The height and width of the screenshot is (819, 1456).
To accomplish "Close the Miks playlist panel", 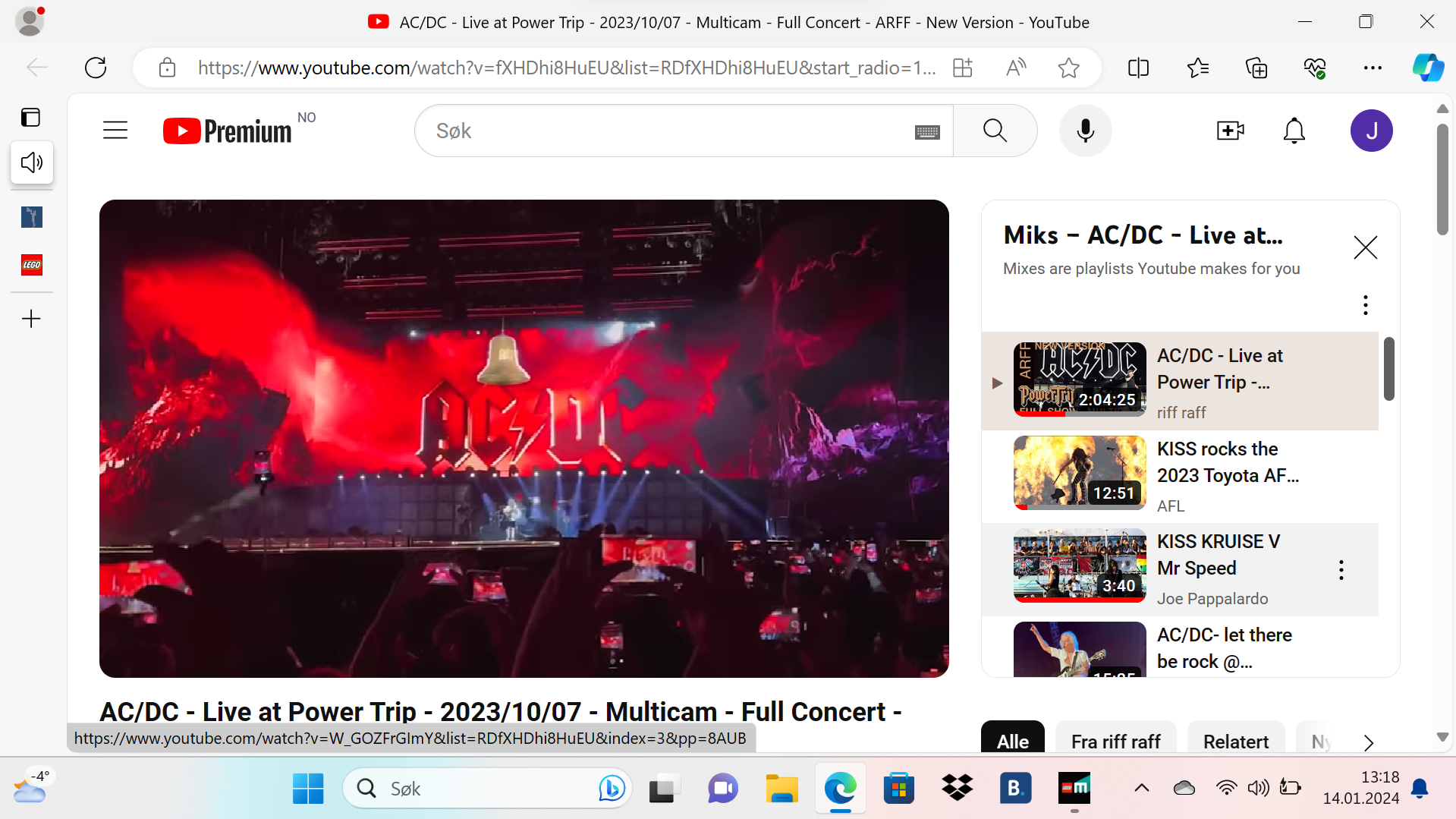I will tap(1366, 247).
